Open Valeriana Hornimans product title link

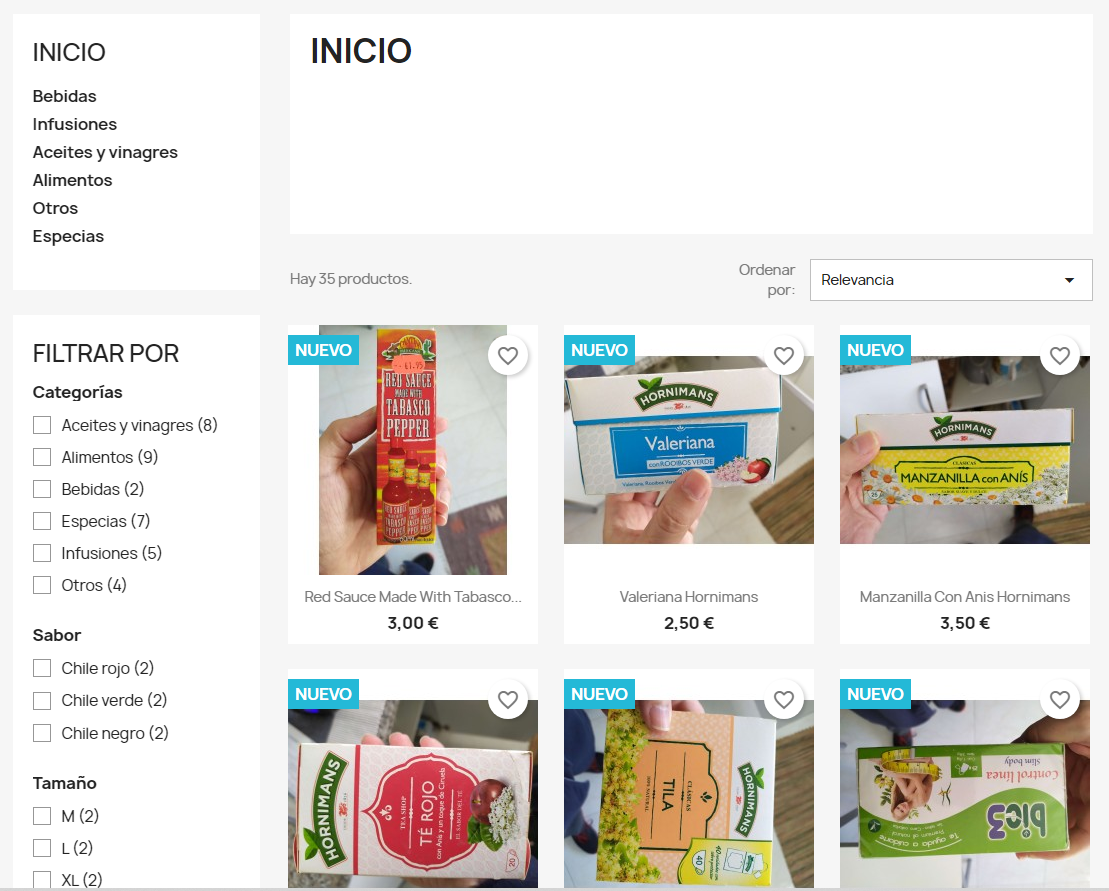689,597
